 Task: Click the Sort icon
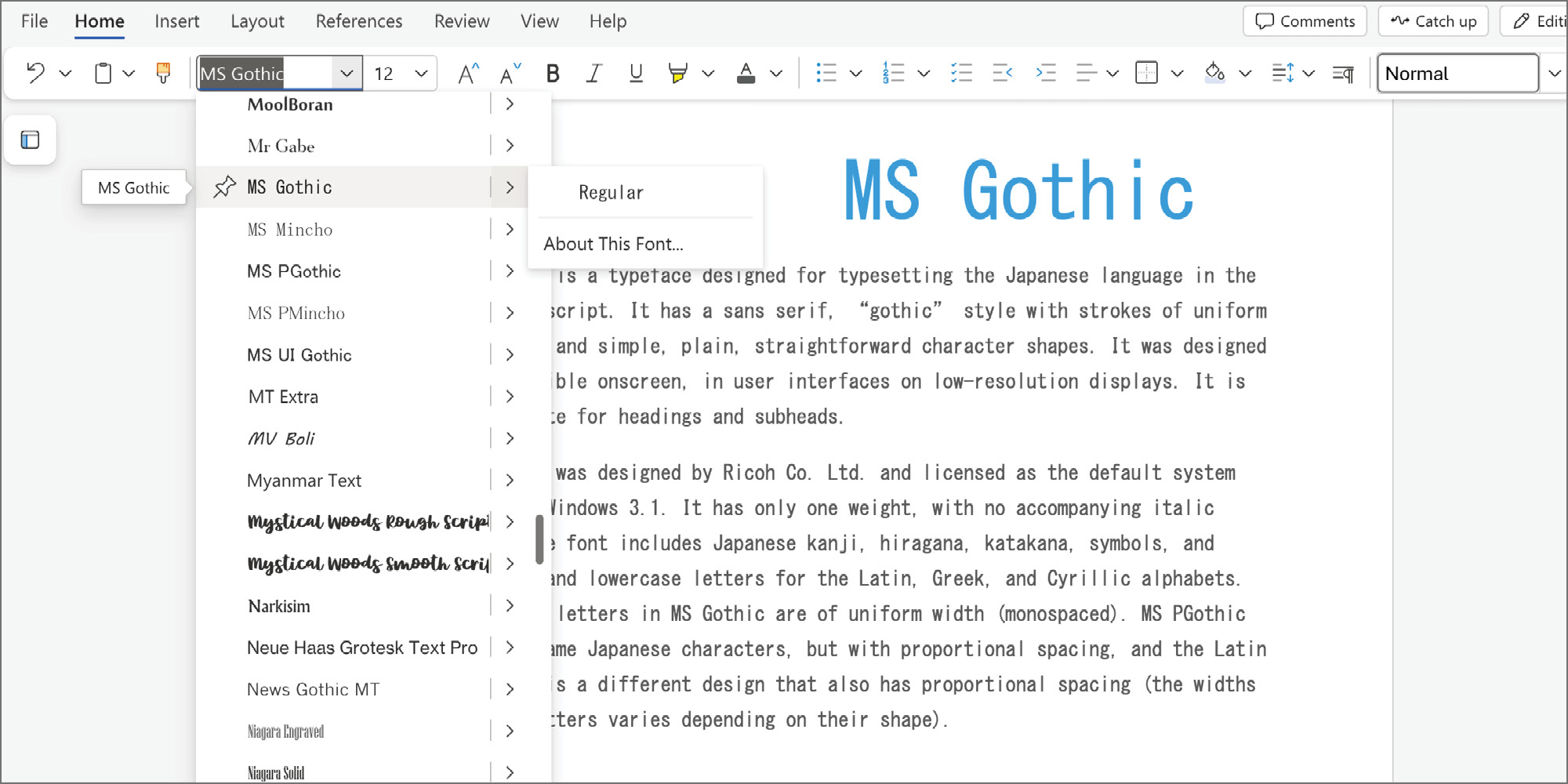tap(1284, 73)
